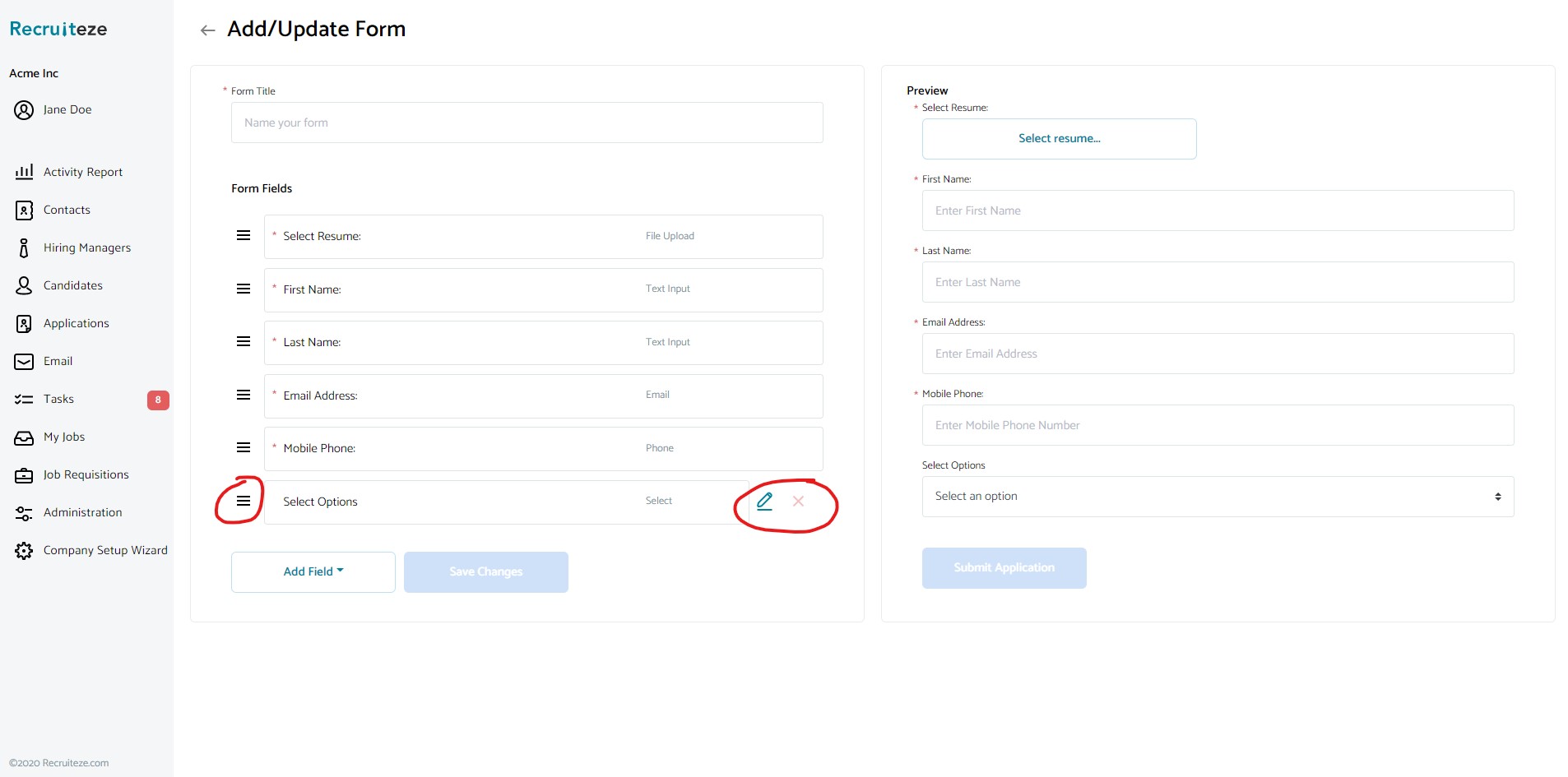Click the edit pencil icon on Select Options

click(x=764, y=501)
